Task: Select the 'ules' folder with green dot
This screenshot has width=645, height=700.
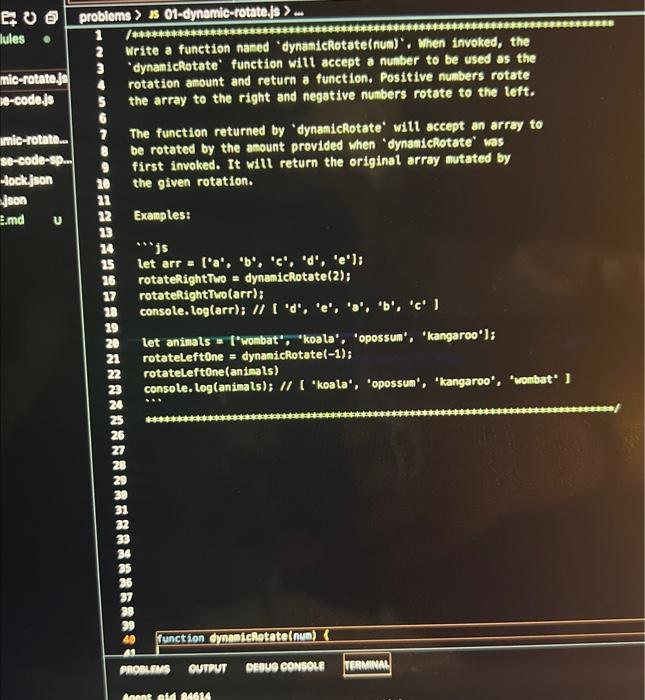Action: [12, 39]
